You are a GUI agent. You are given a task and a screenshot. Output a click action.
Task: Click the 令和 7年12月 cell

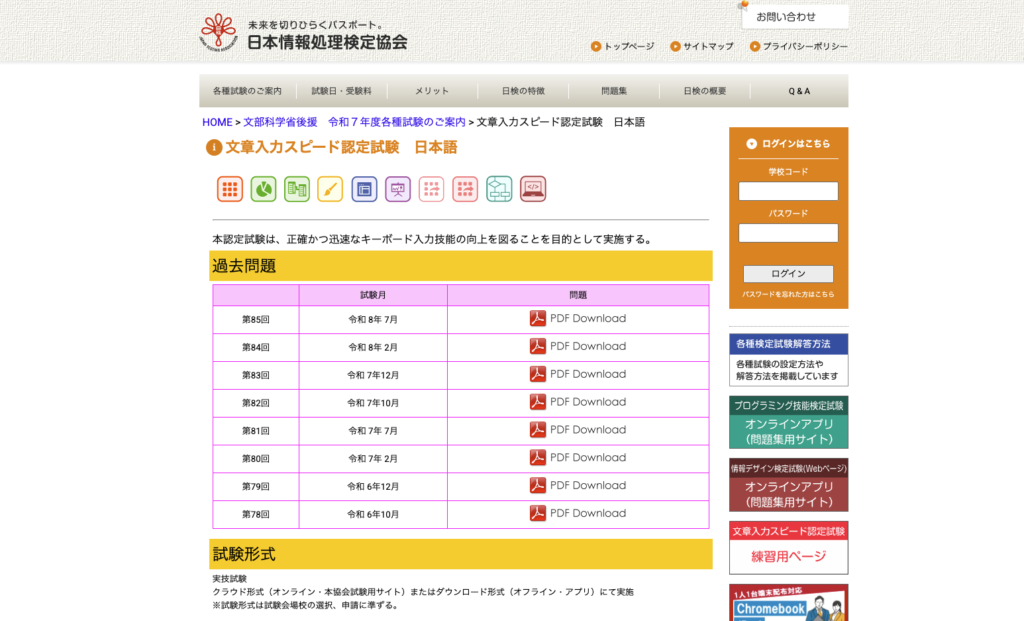tap(373, 375)
